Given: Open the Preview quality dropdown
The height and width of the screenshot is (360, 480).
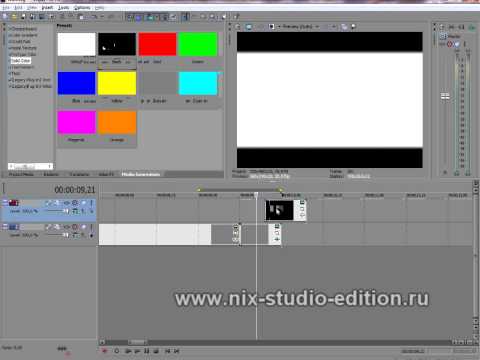Looking at the screenshot, I should tap(301, 26).
